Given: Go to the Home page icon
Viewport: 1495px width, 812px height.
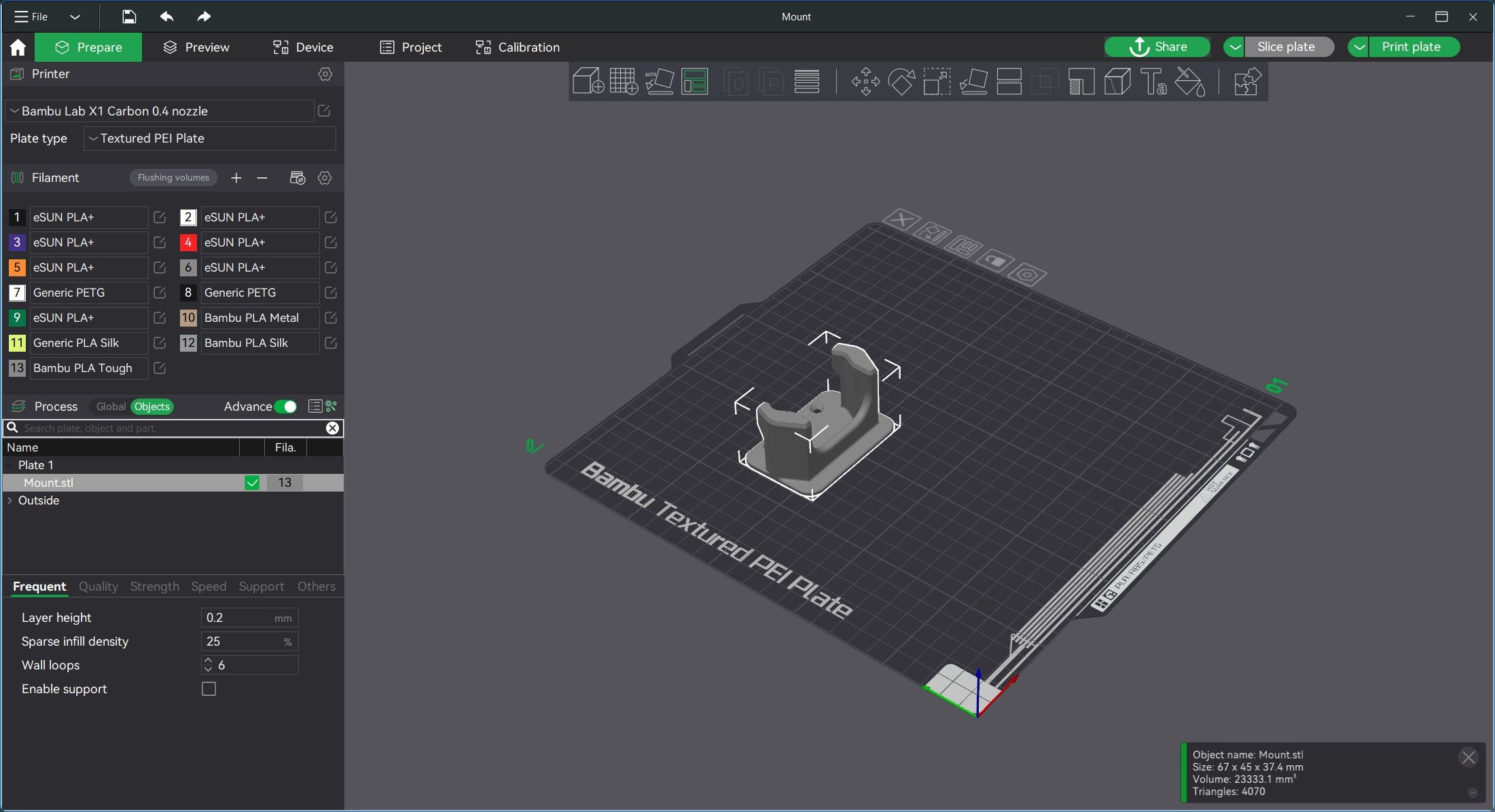Looking at the screenshot, I should [18, 47].
